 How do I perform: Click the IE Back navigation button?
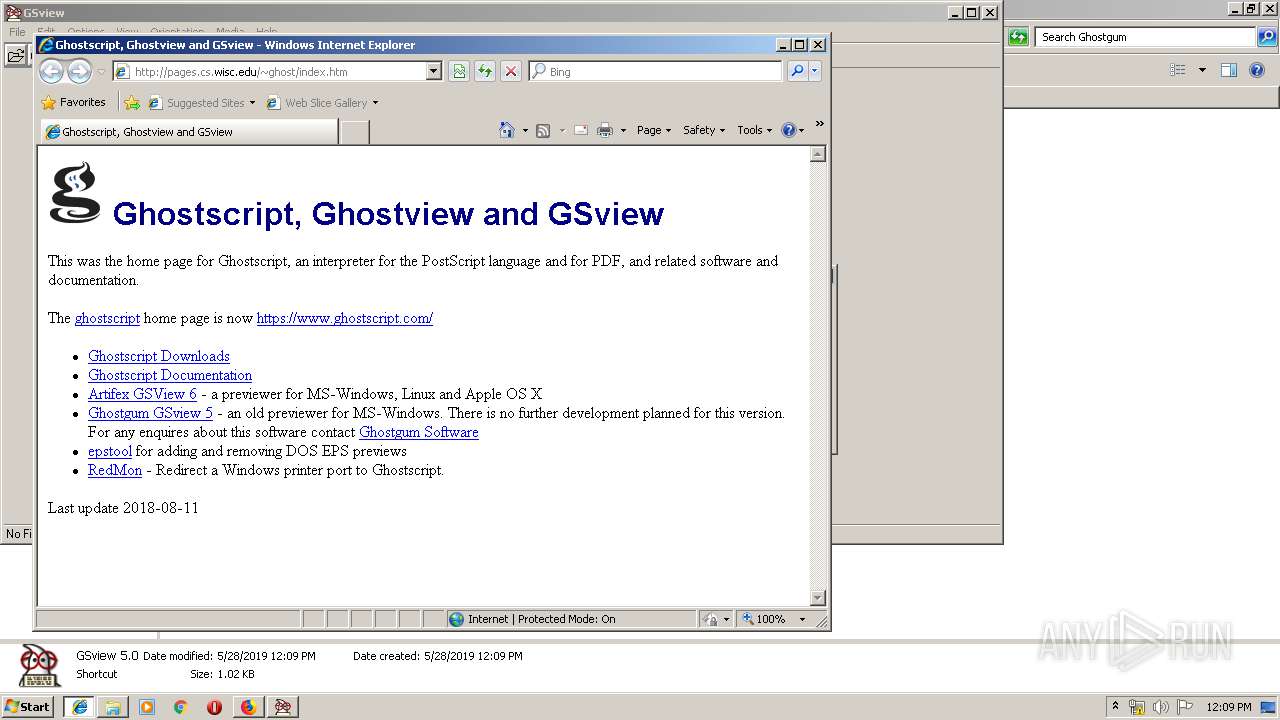51,71
